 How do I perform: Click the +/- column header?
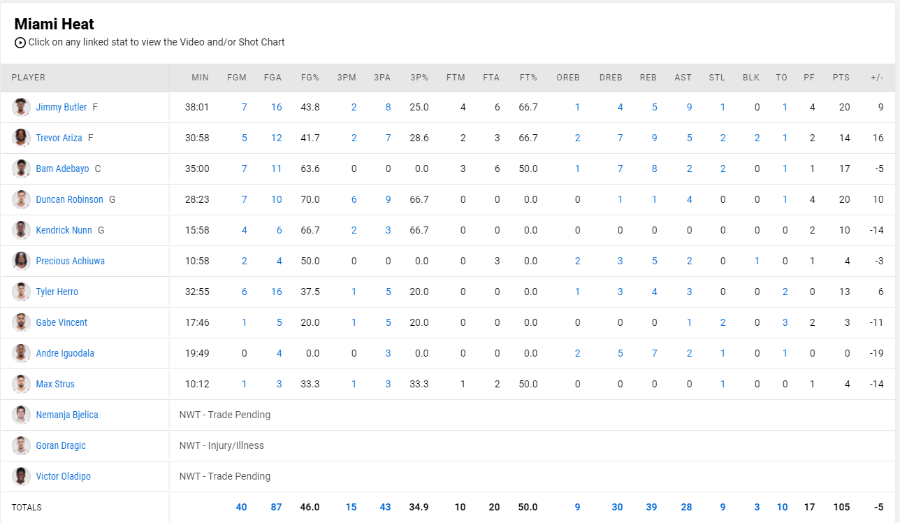(x=876, y=77)
